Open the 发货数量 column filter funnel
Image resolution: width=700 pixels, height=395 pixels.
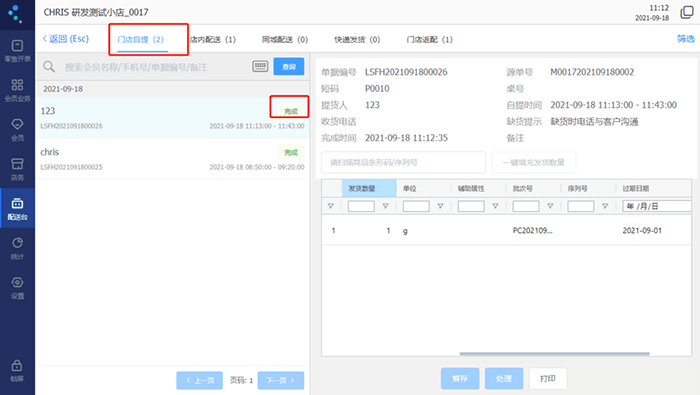[385, 206]
